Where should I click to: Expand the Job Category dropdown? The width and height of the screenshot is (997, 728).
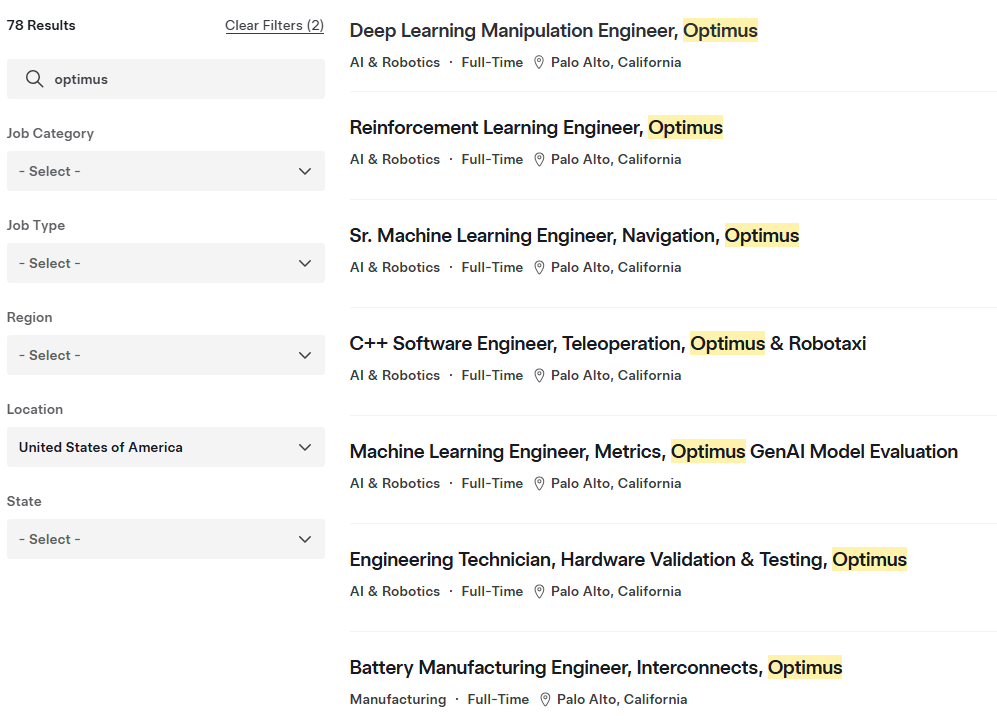coord(165,171)
